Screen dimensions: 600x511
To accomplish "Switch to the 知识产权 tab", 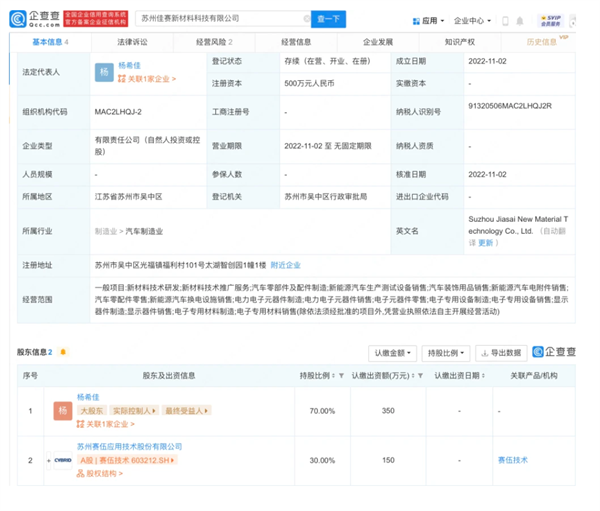I will 460,42.
